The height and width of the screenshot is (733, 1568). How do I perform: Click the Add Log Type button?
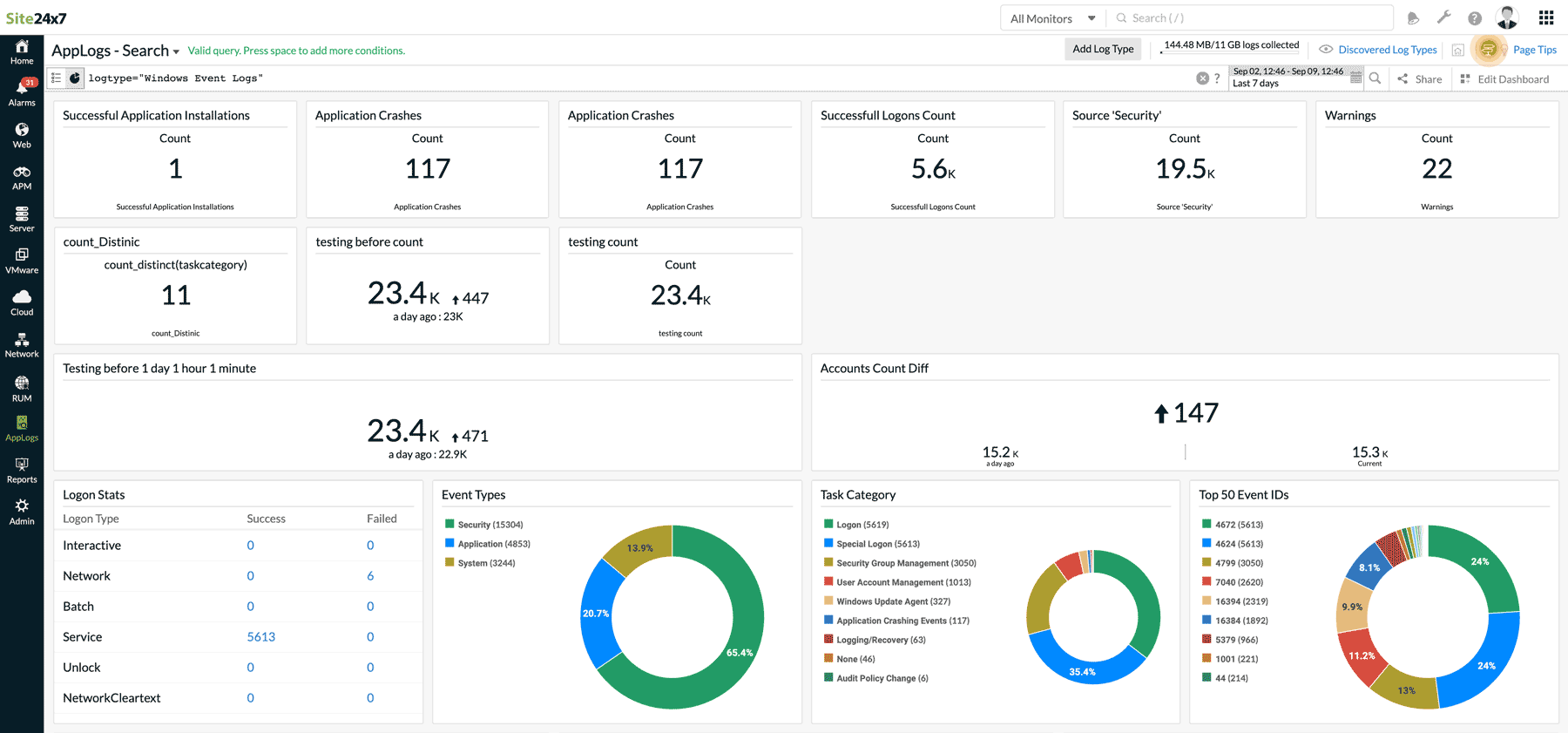click(x=1103, y=49)
